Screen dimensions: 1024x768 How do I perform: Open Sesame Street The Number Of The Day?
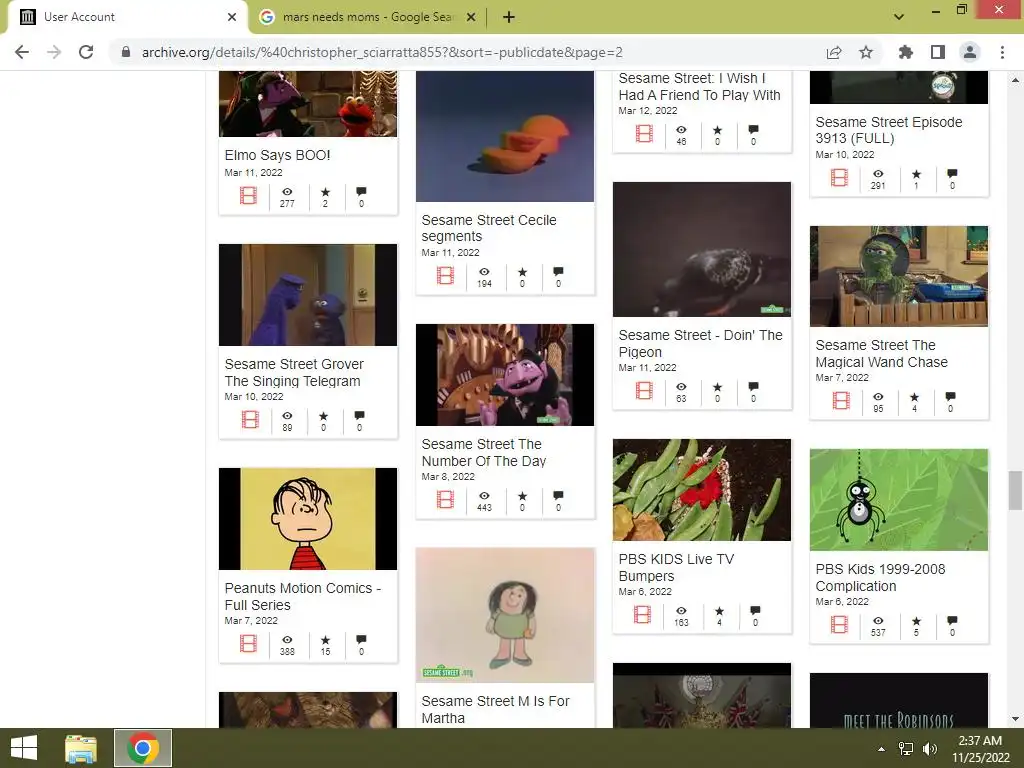(x=483, y=453)
